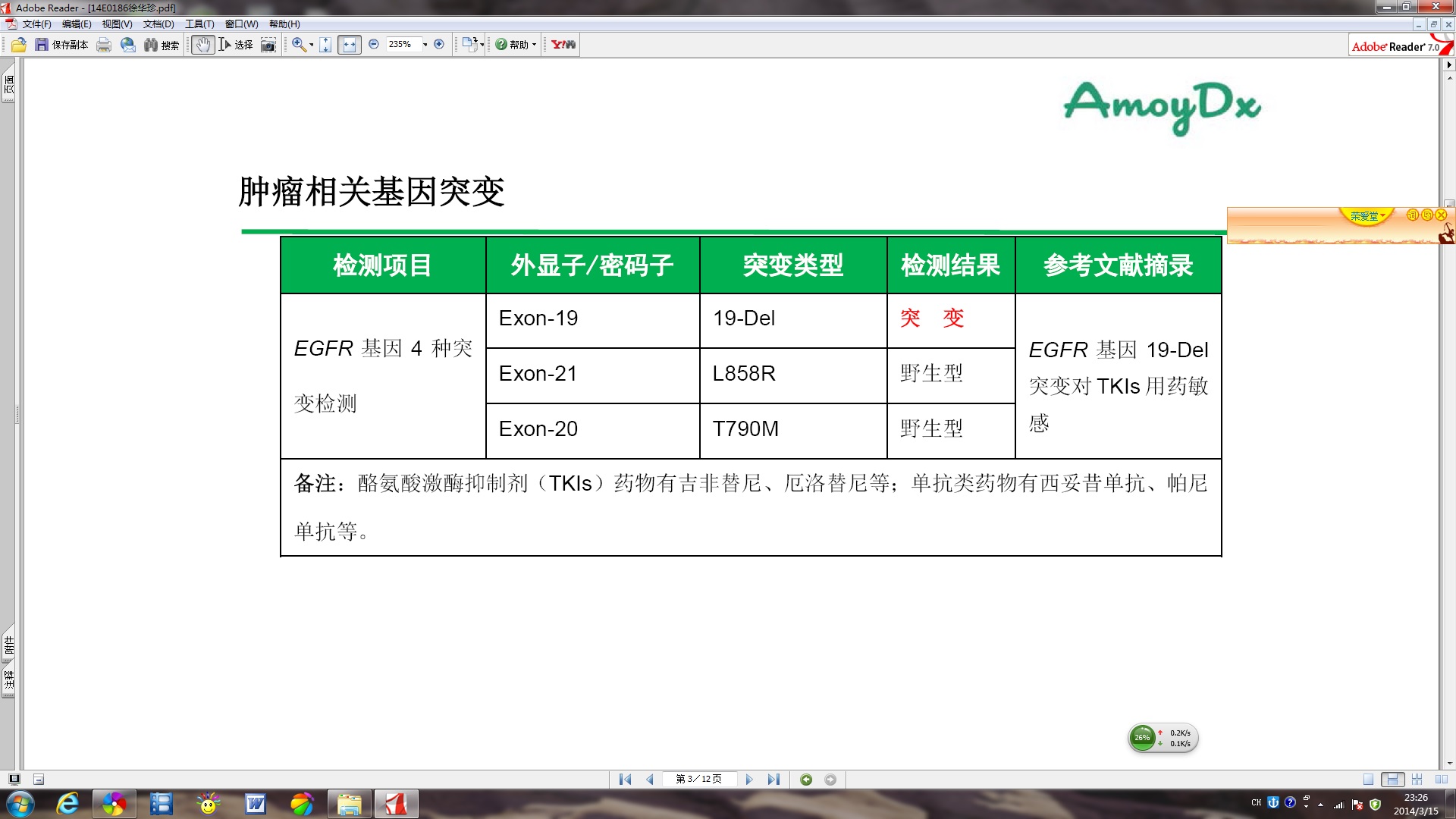Open search (搜索) with binoculars icon
This screenshot has width=1456, height=819.
[162, 45]
